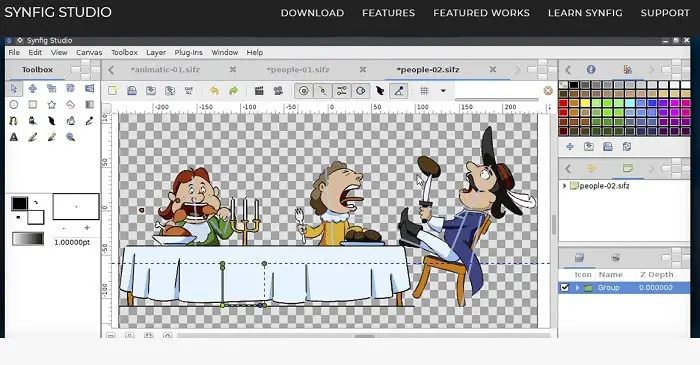Select the Transform tool in Toolbox

(x=14, y=88)
